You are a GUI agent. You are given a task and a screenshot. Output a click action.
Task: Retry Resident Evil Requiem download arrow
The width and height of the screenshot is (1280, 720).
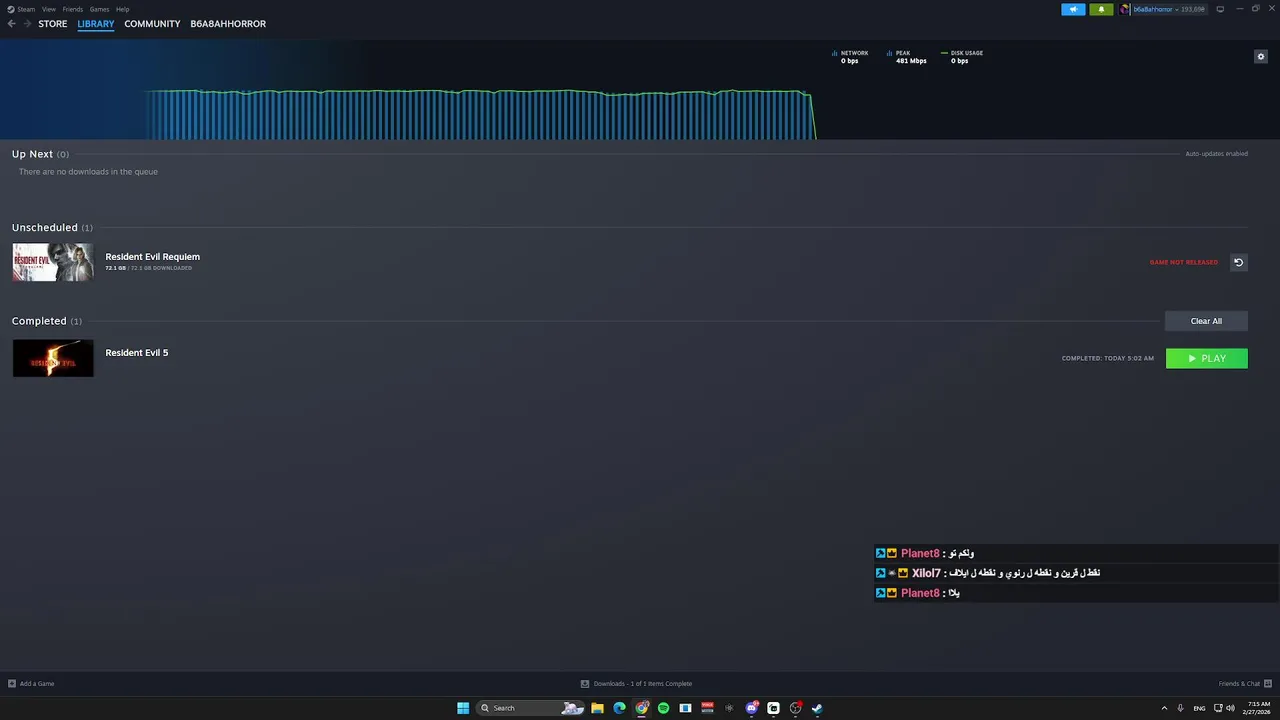point(1238,262)
